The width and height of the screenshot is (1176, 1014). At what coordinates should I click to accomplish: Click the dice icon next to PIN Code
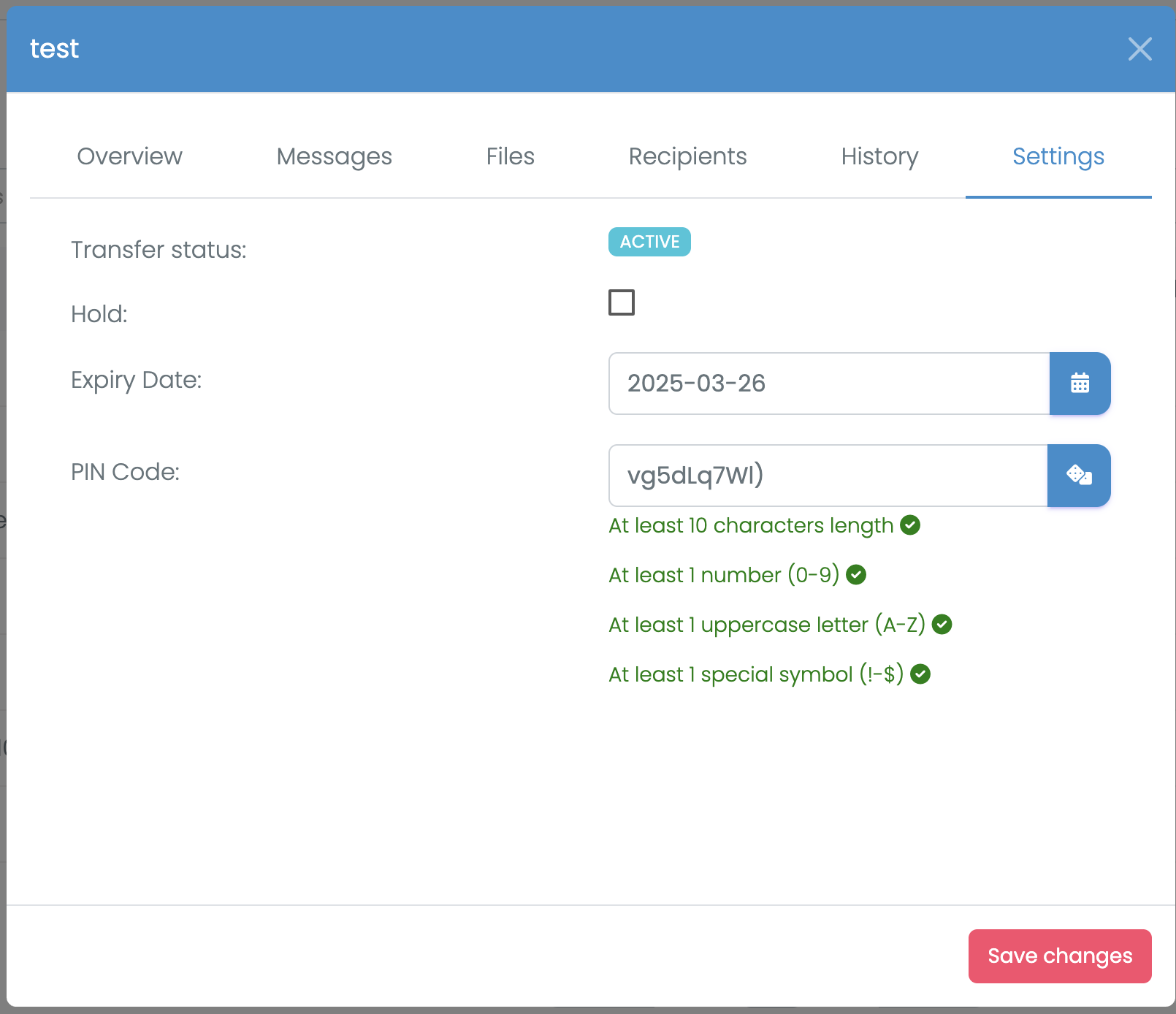coord(1080,476)
